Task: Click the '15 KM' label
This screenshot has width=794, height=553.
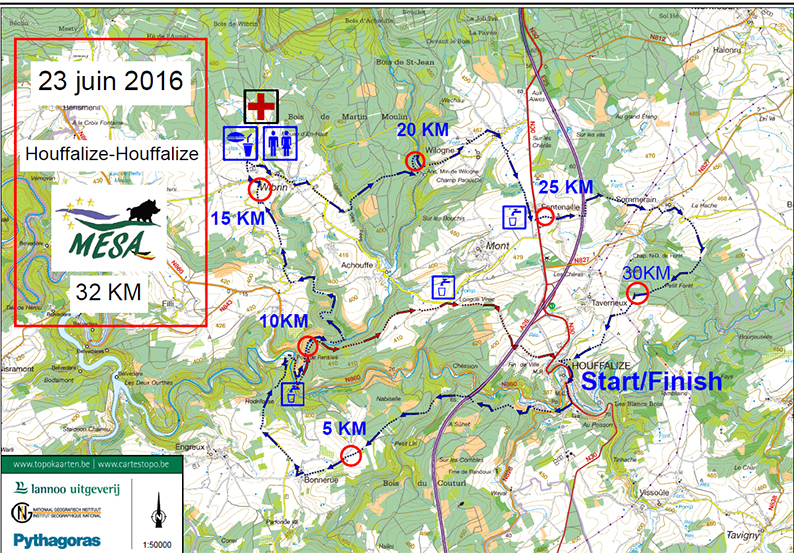Action: point(237,218)
